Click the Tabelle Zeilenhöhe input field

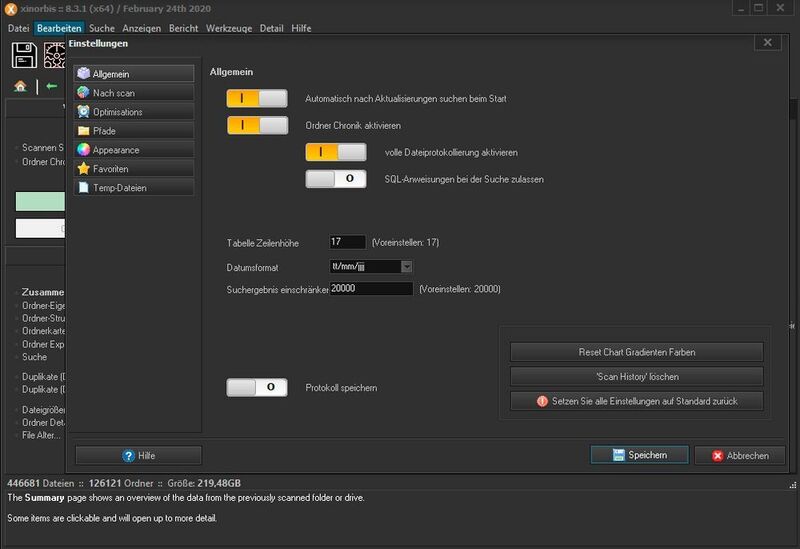tap(347, 242)
